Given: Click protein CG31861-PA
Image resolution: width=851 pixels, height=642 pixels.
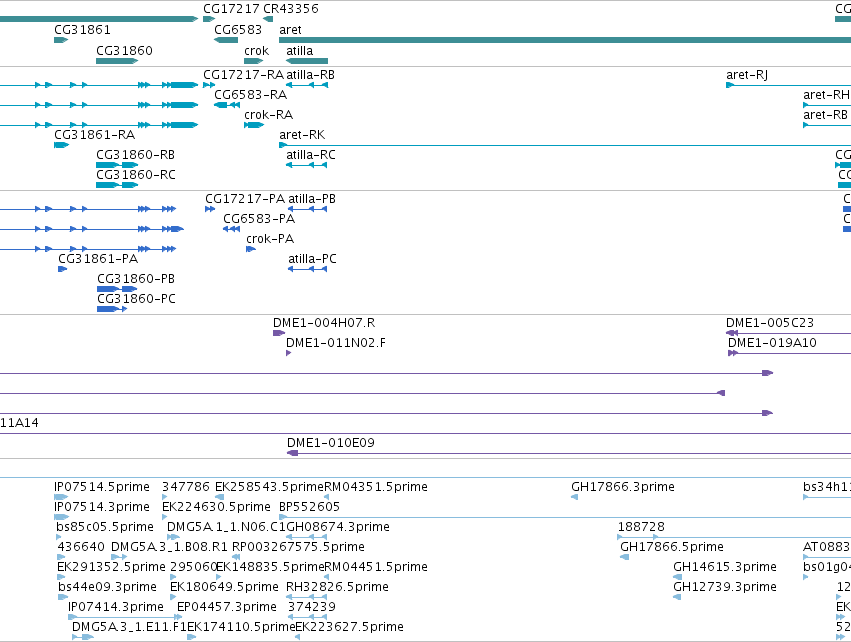Looking at the screenshot, I should pyautogui.click(x=62, y=269).
